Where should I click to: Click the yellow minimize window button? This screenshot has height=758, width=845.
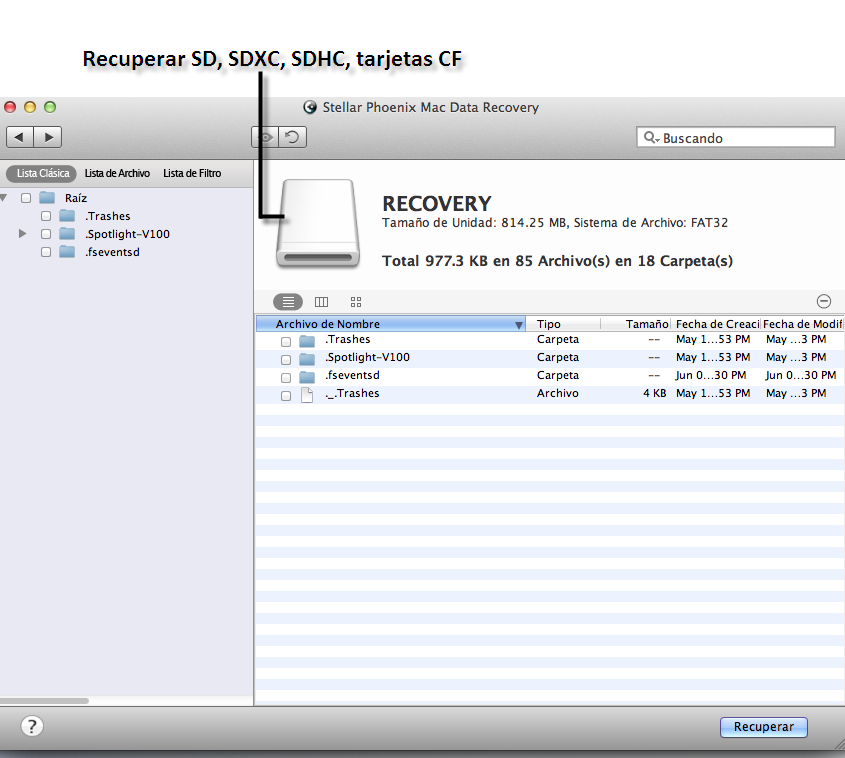tap(30, 107)
